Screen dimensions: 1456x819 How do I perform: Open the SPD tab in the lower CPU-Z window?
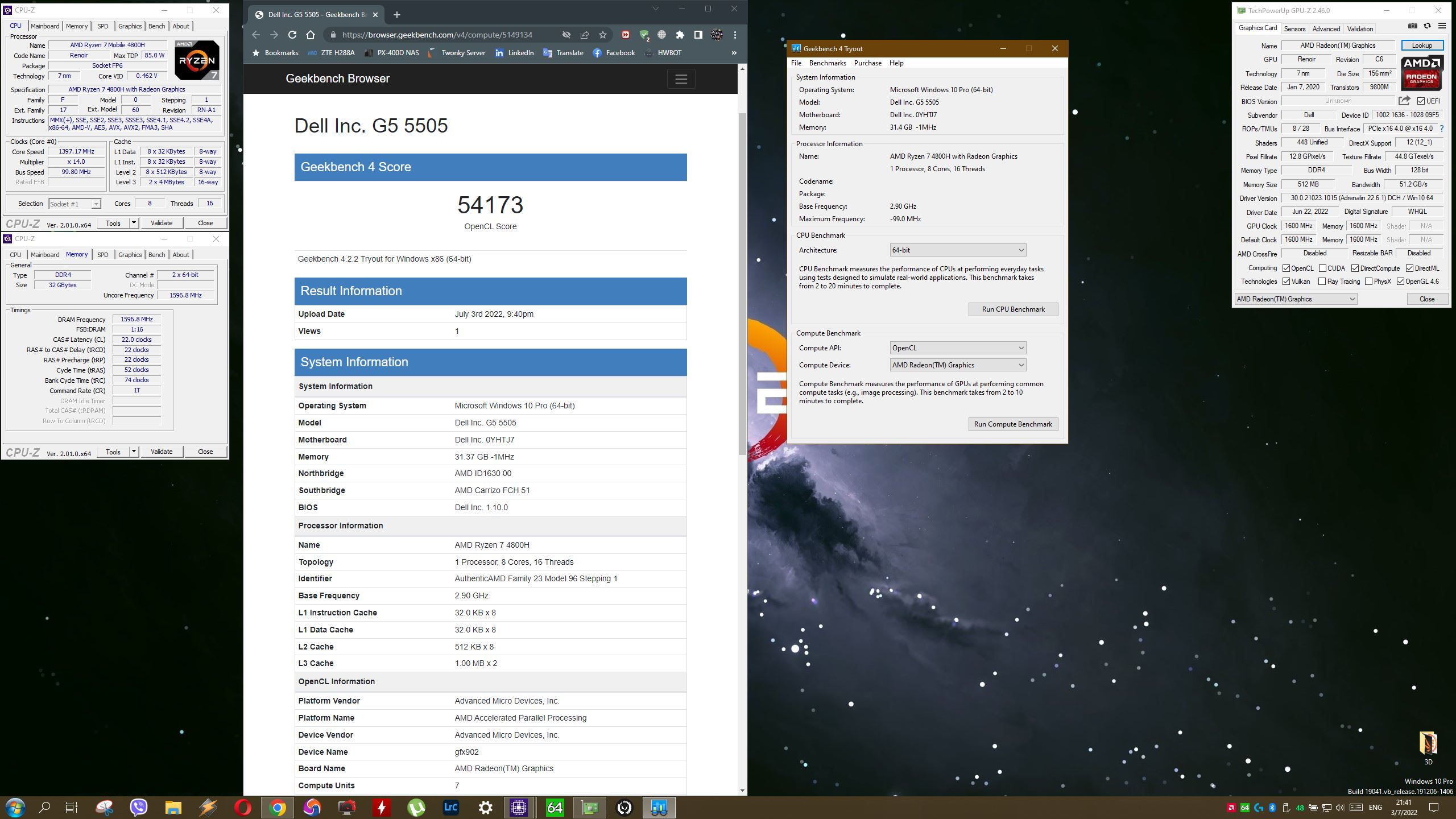point(102,255)
